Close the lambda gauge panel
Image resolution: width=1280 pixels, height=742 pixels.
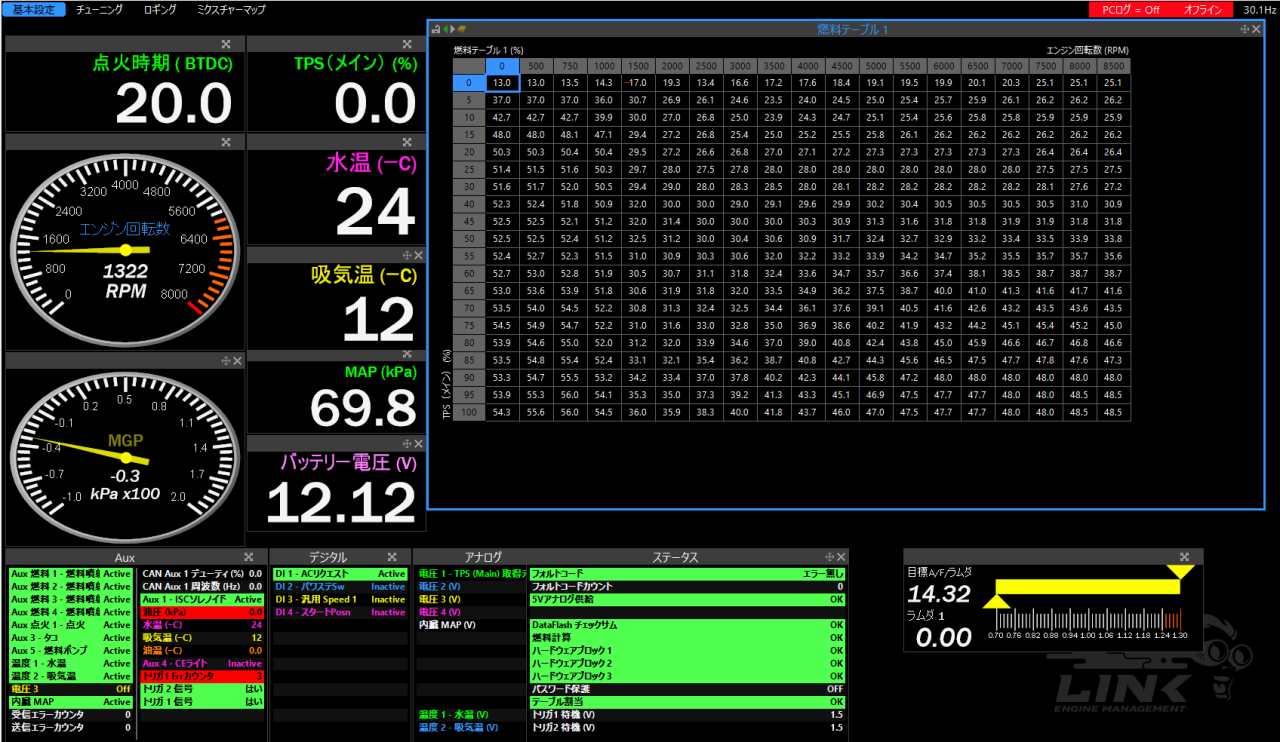1184,557
